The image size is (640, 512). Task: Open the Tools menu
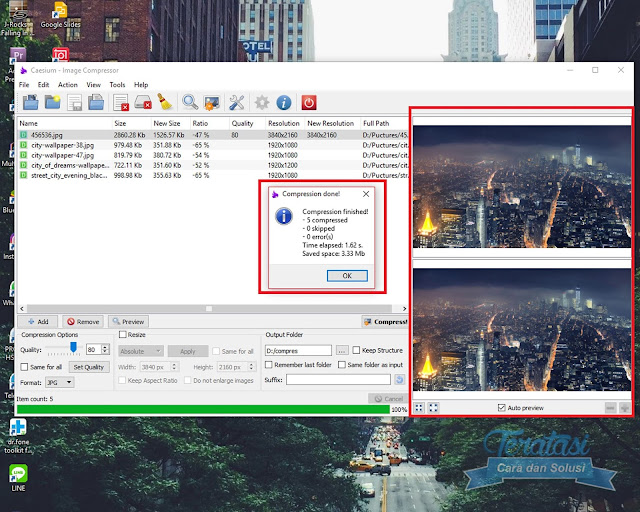click(x=117, y=85)
